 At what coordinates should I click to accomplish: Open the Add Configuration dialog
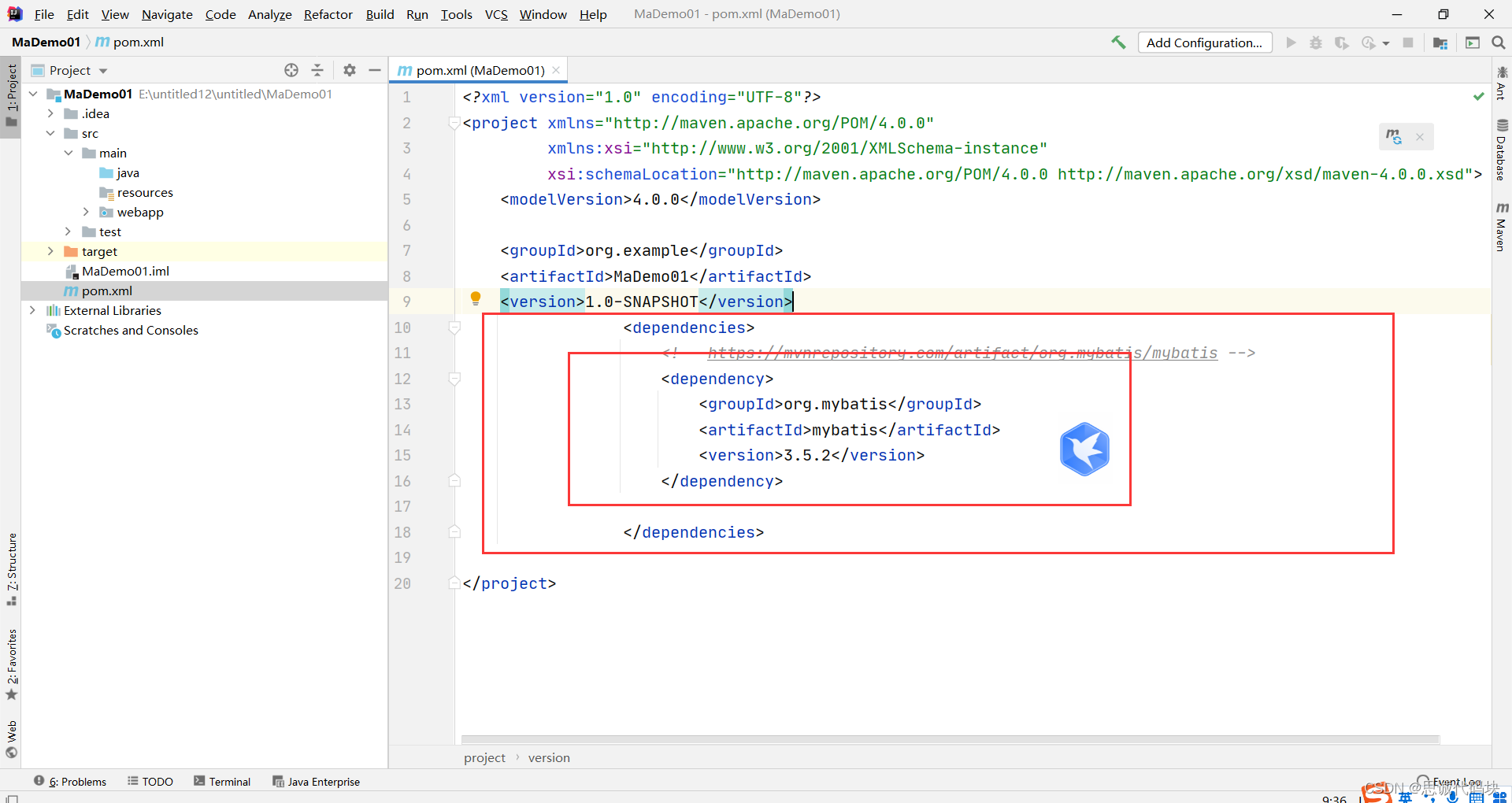point(1204,43)
